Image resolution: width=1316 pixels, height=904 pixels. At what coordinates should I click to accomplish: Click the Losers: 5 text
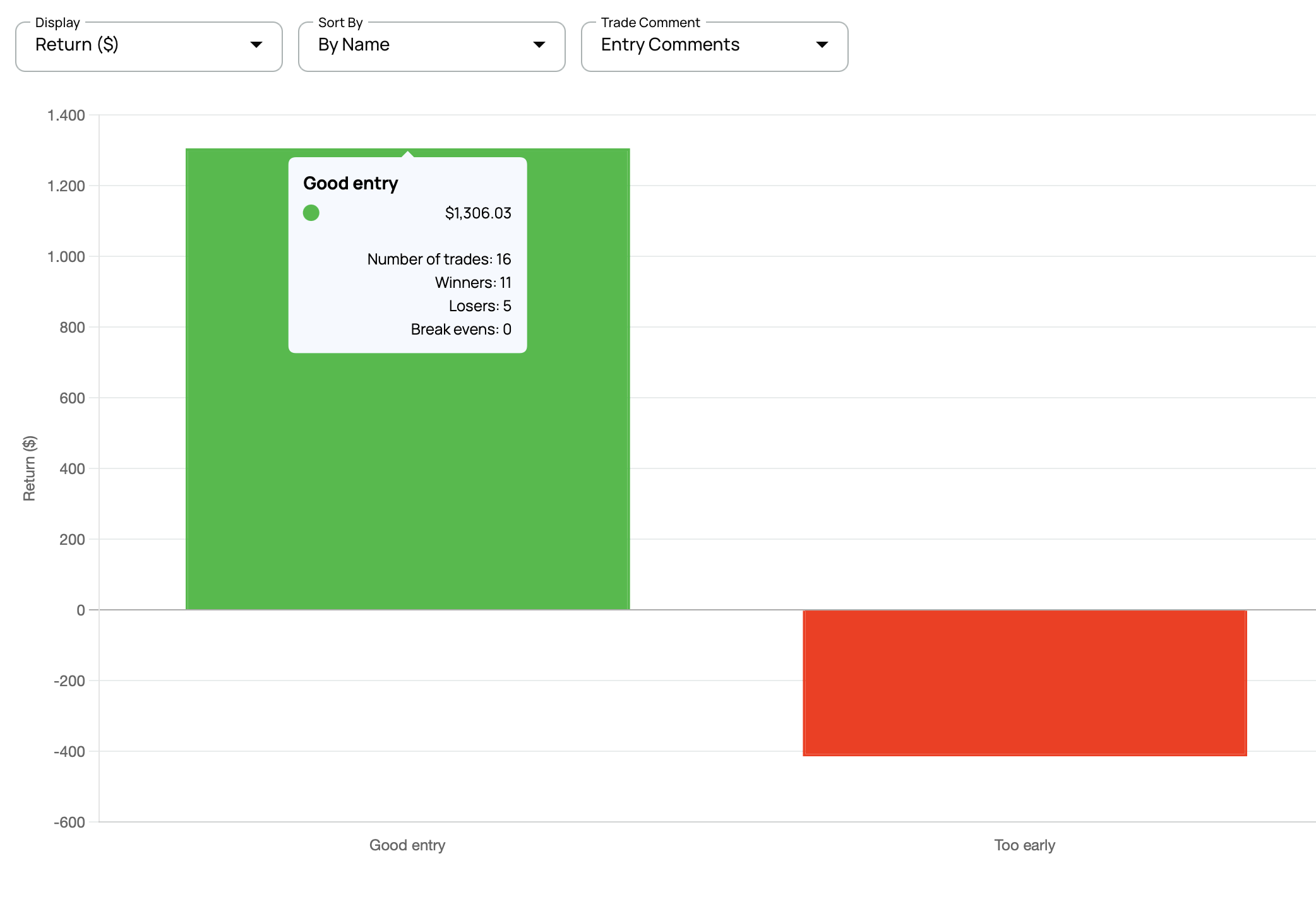pyautogui.click(x=480, y=306)
